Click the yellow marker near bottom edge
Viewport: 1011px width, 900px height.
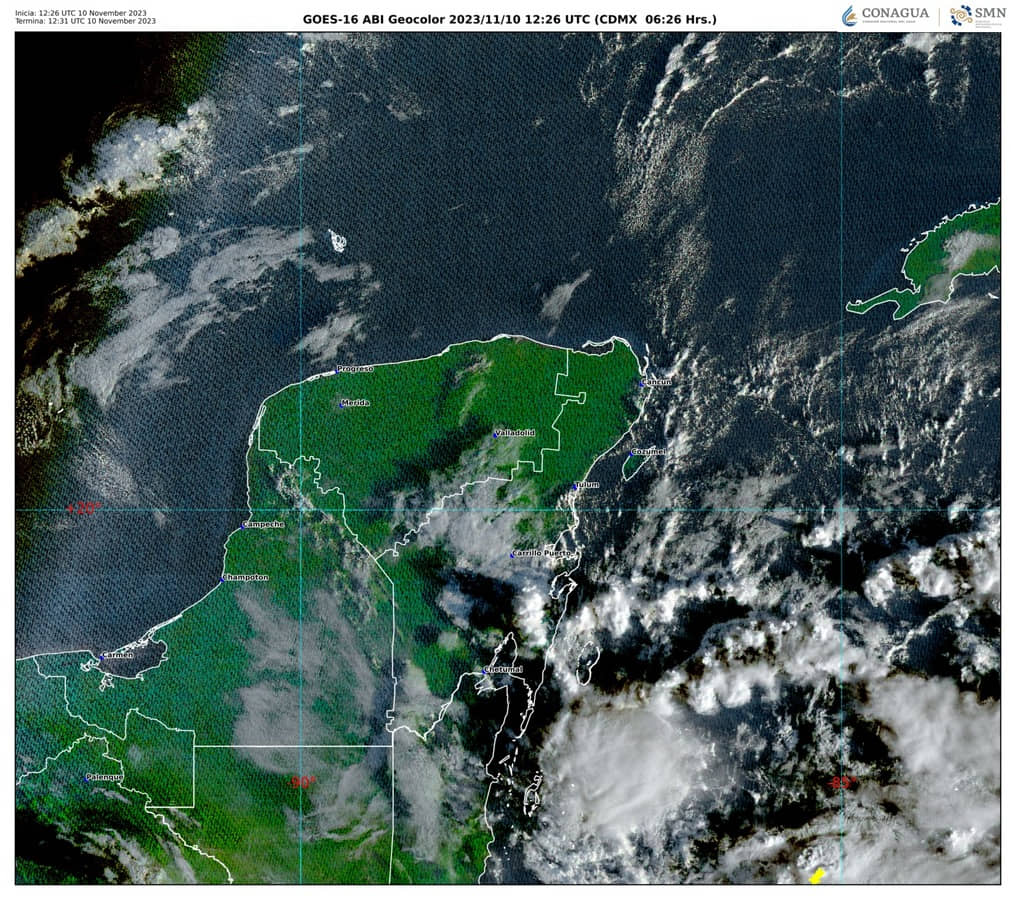(816, 877)
